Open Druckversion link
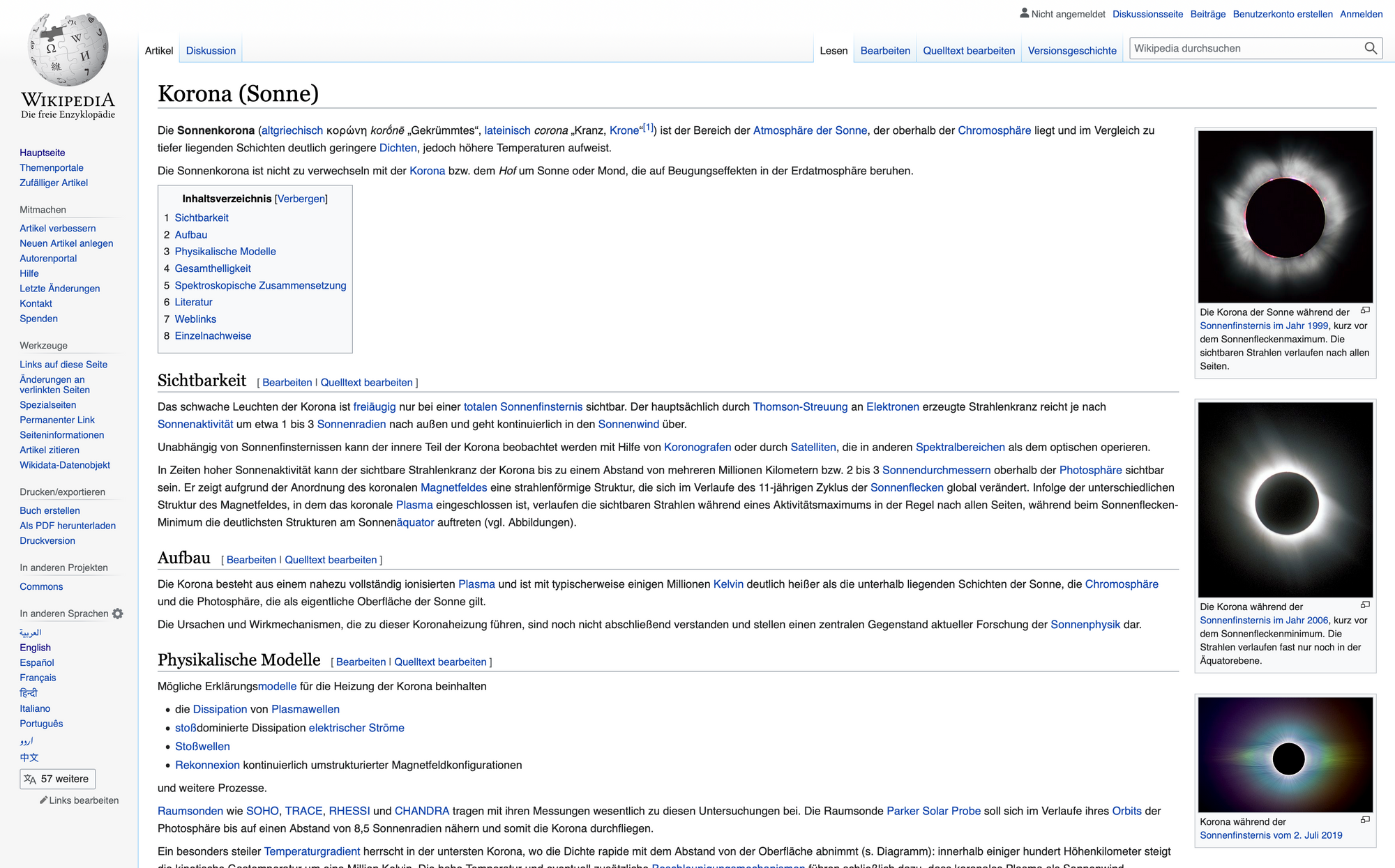This screenshot has width=1395, height=868. pyautogui.click(x=47, y=540)
